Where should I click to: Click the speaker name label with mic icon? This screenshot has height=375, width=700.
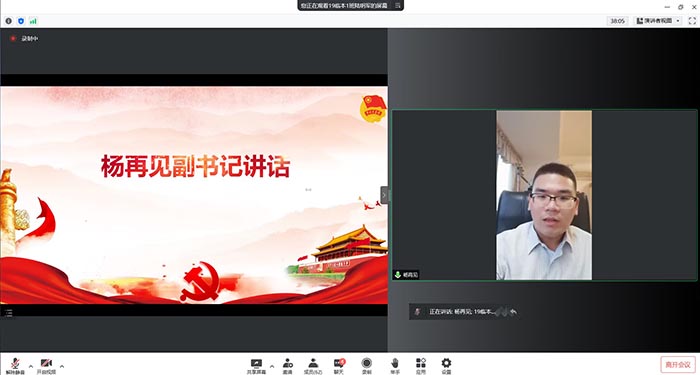(406, 275)
